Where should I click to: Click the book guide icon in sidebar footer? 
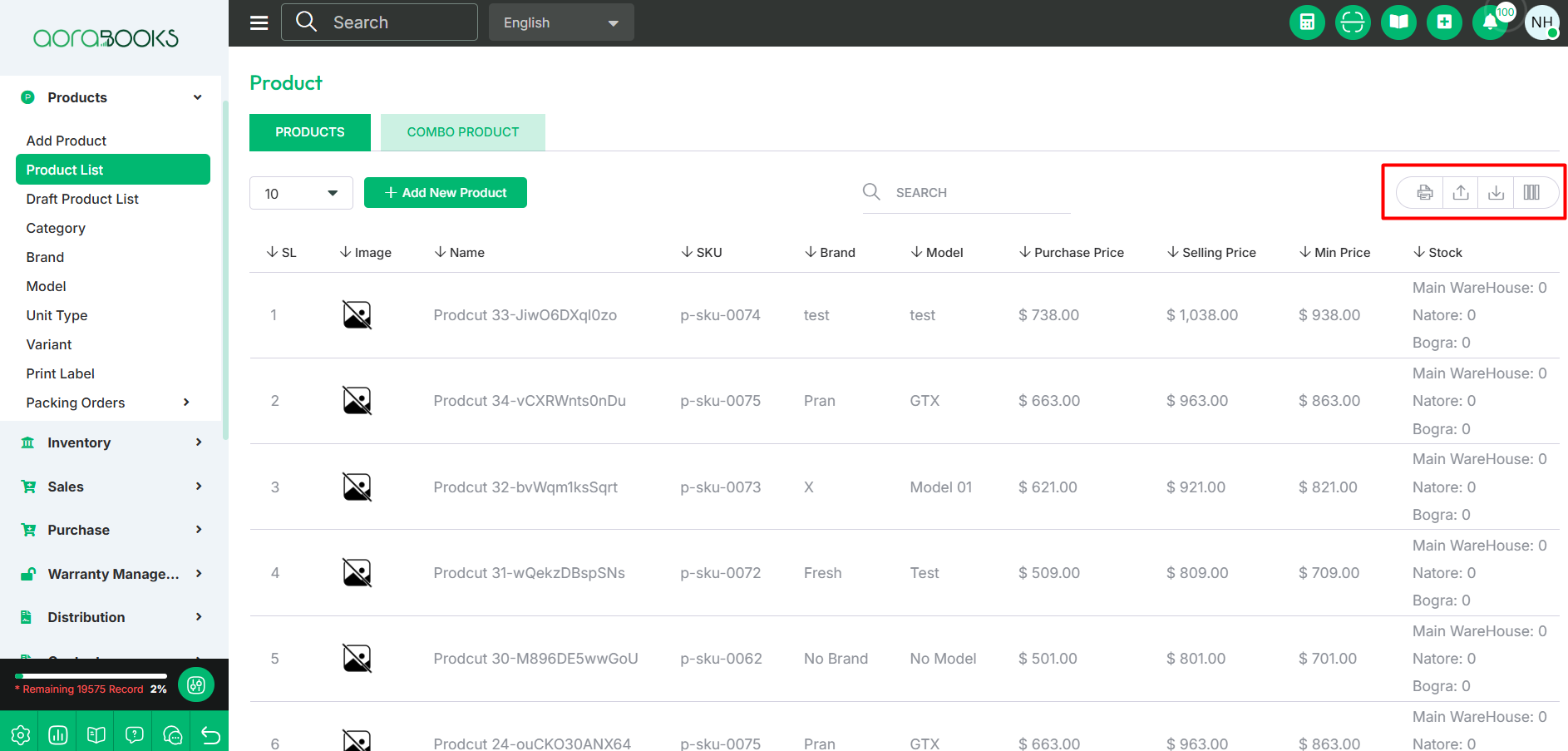tap(96, 734)
